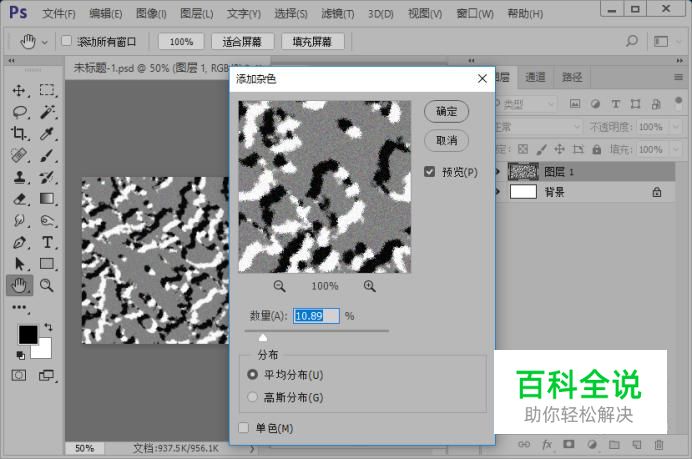Open the 窗口(W) menu
Screen dimensions: 692x459
[475, 14]
